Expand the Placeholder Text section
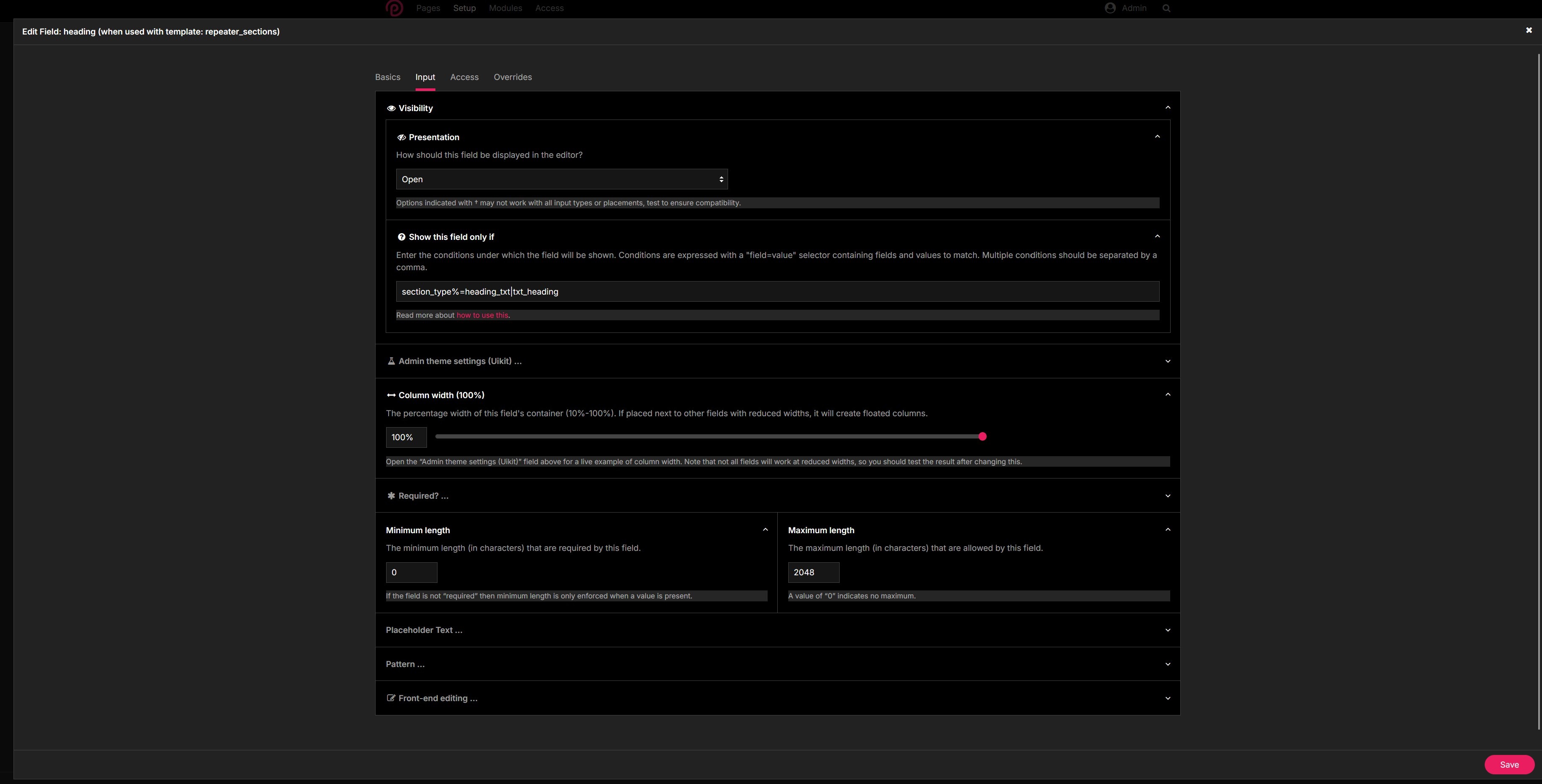The width and height of the screenshot is (1542, 784). point(1167,630)
